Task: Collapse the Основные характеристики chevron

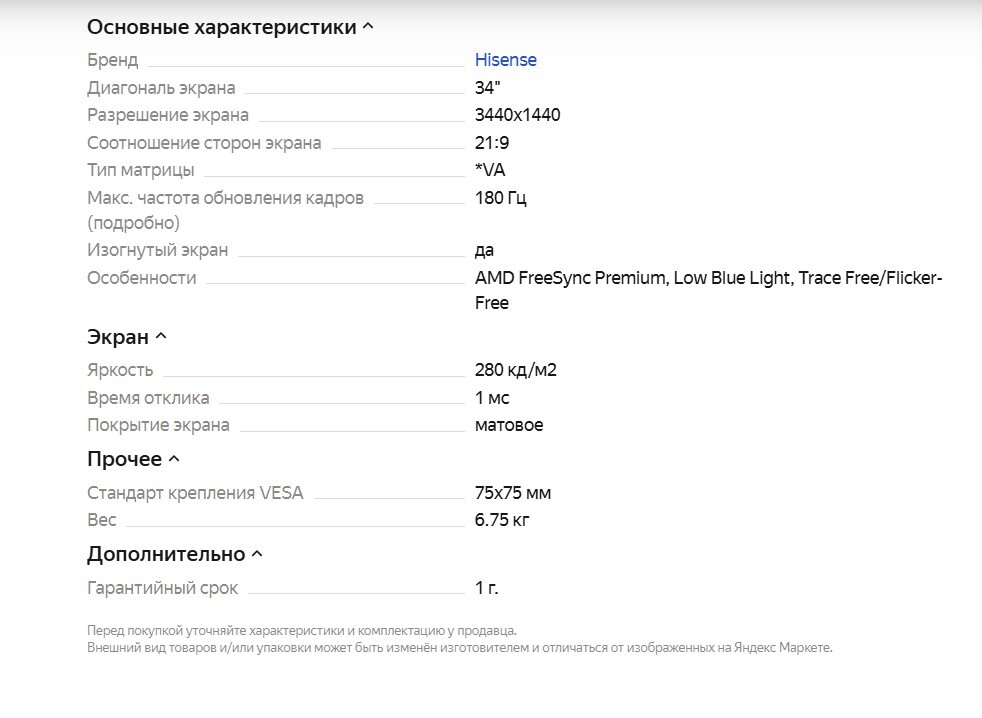Action: coord(368,27)
